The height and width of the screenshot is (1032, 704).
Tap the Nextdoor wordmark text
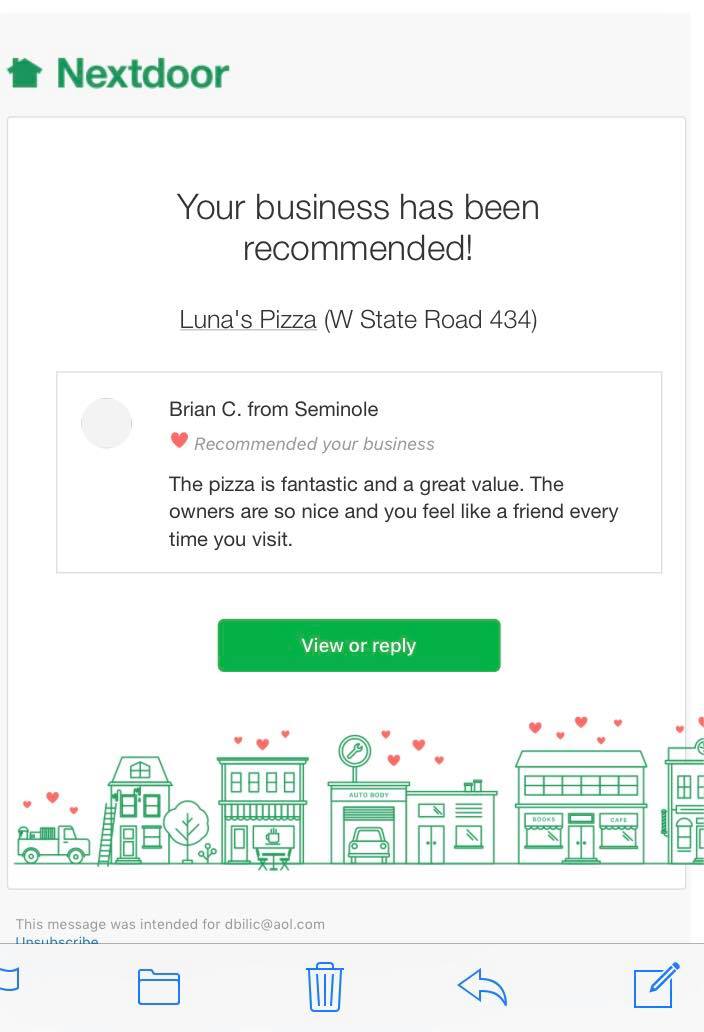pyautogui.click(x=143, y=73)
